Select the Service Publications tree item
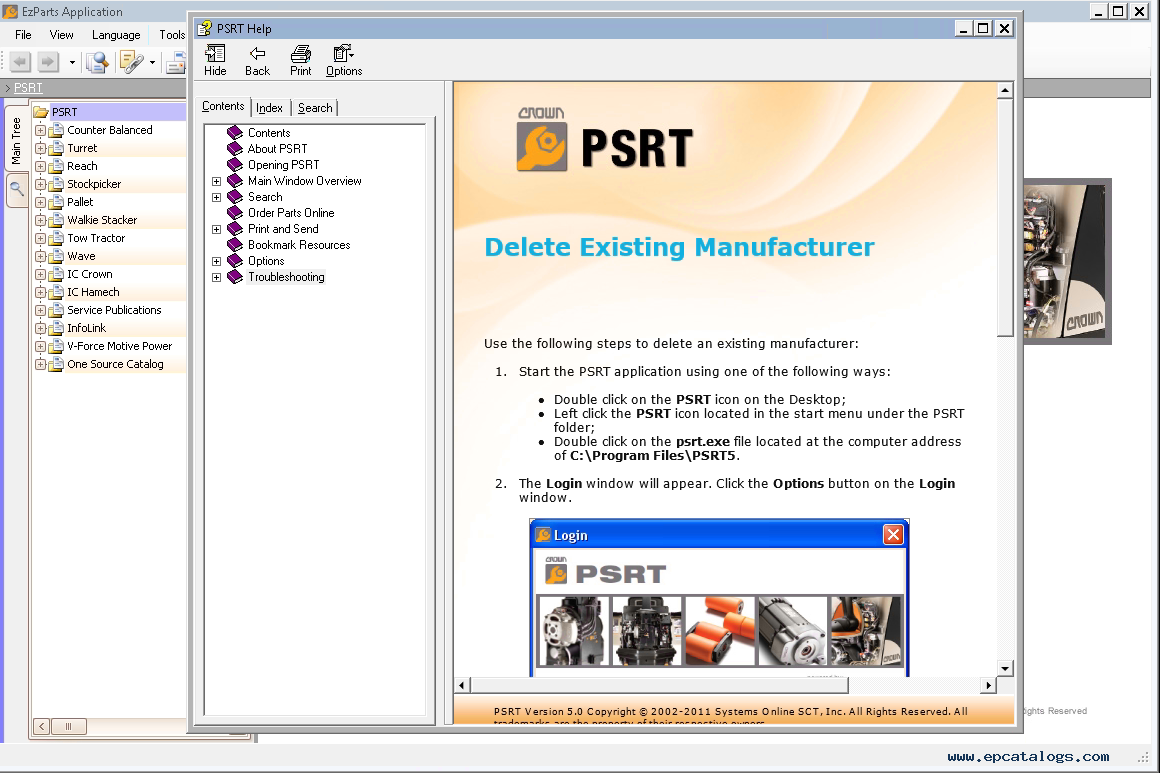The height and width of the screenshot is (773, 1160). (114, 310)
